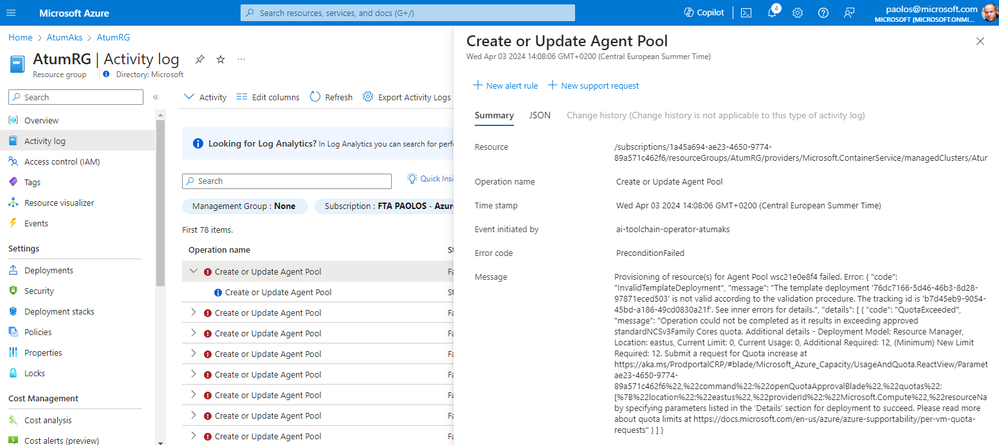Switch to the JSON tab
Image resolution: width=999 pixels, height=445 pixels.
[x=540, y=115]
